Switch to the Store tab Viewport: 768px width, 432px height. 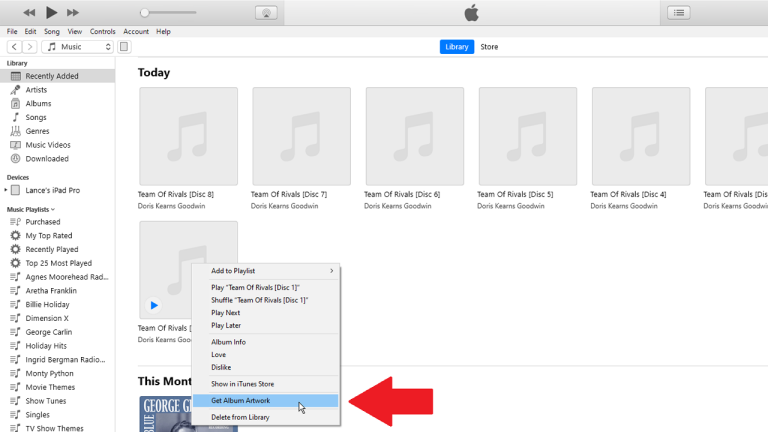pyautogui.click(x=489, y=47)
